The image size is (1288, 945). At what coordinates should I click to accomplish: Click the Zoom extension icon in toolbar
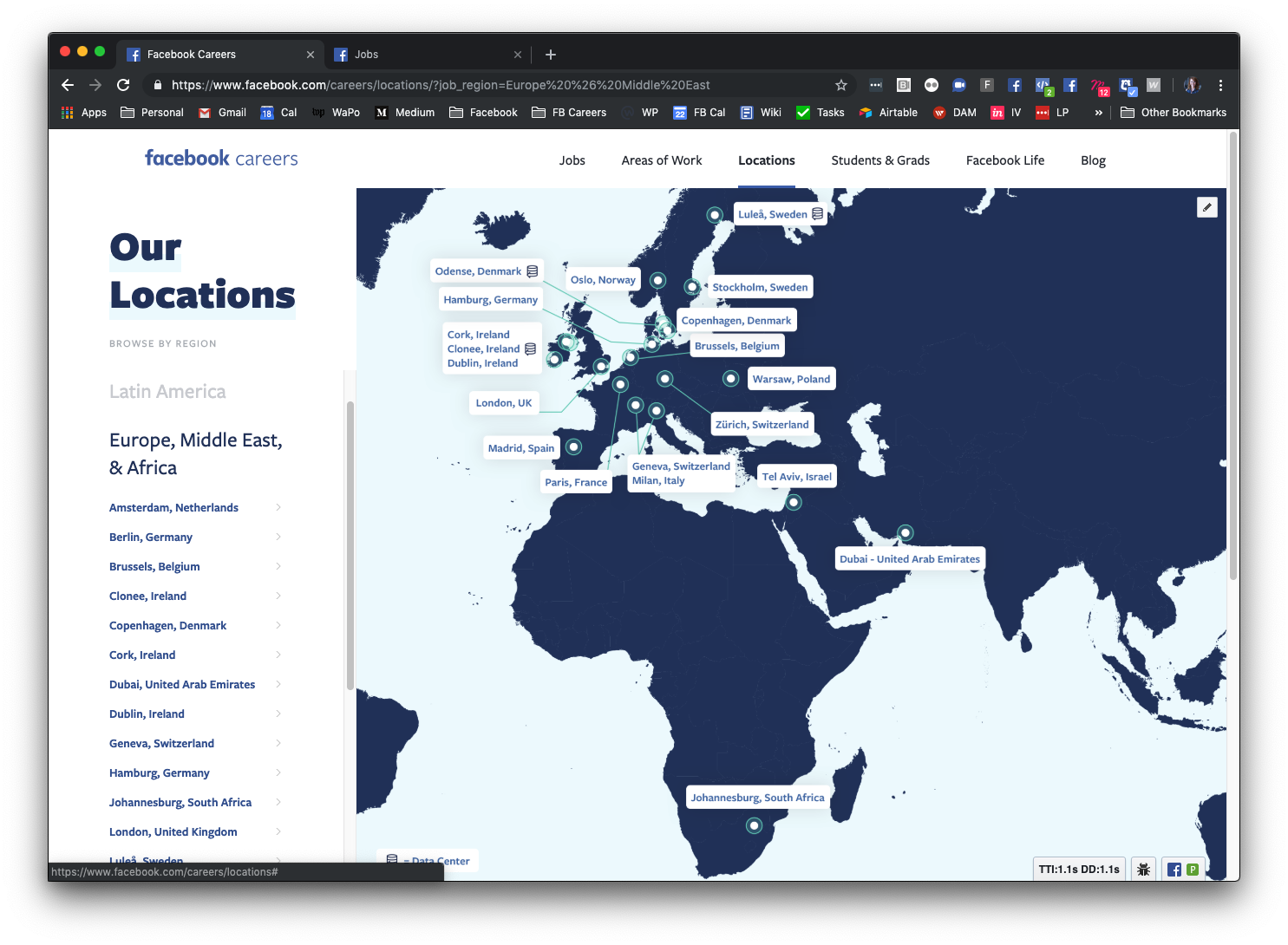pos(959,85)
